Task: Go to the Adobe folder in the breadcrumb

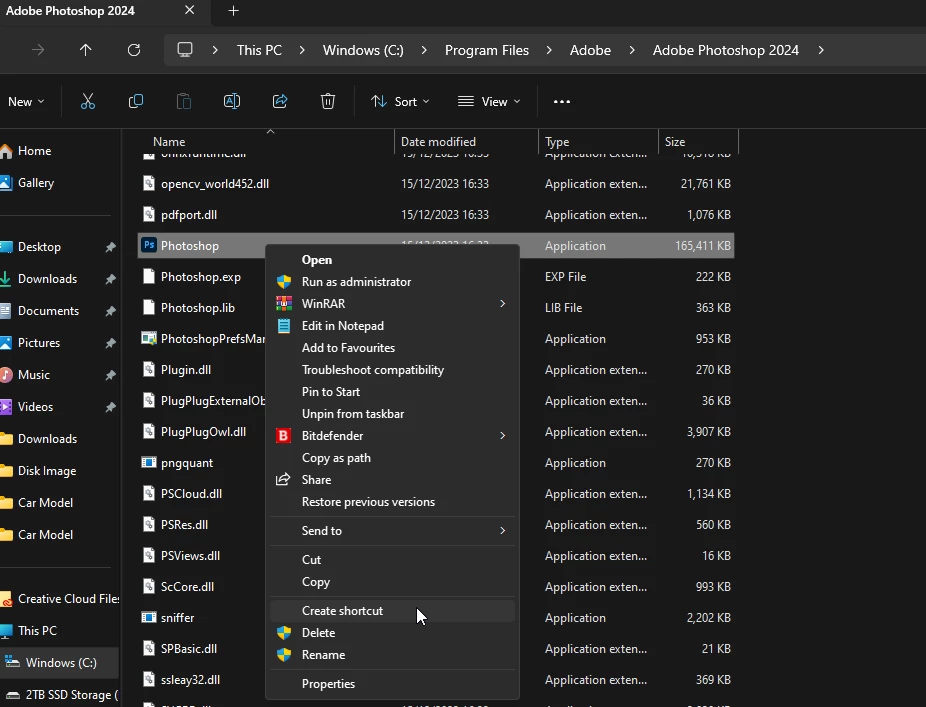Action: [x=590, y=50]
